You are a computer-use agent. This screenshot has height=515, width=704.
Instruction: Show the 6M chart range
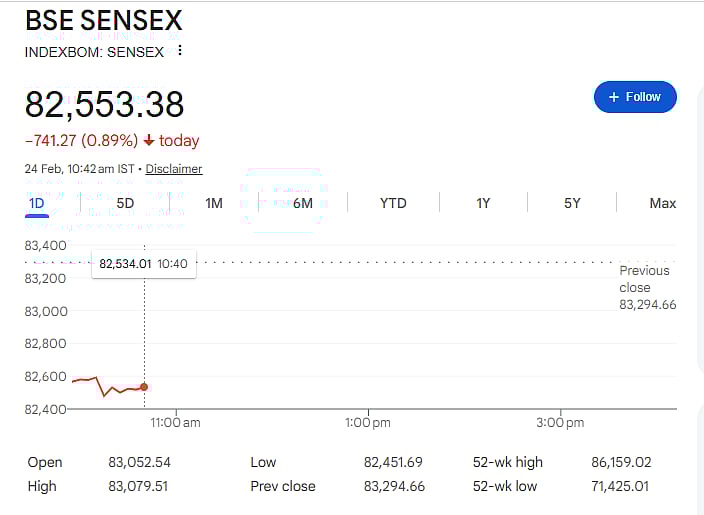tap(303, 203)
